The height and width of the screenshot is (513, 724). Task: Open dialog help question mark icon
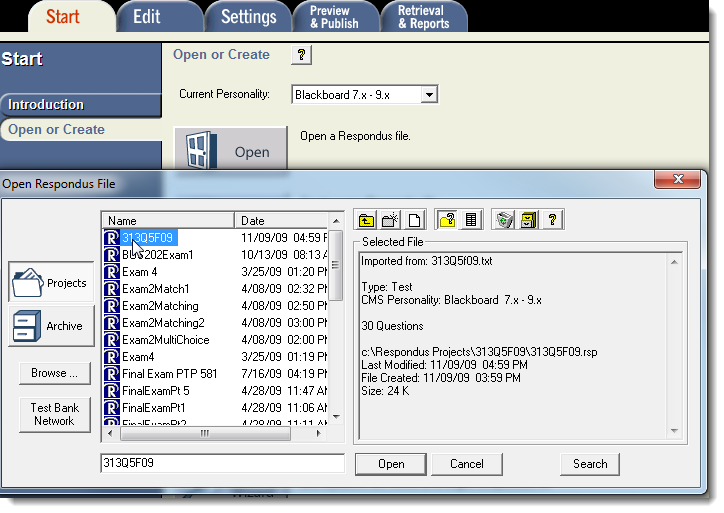[552, 220]
